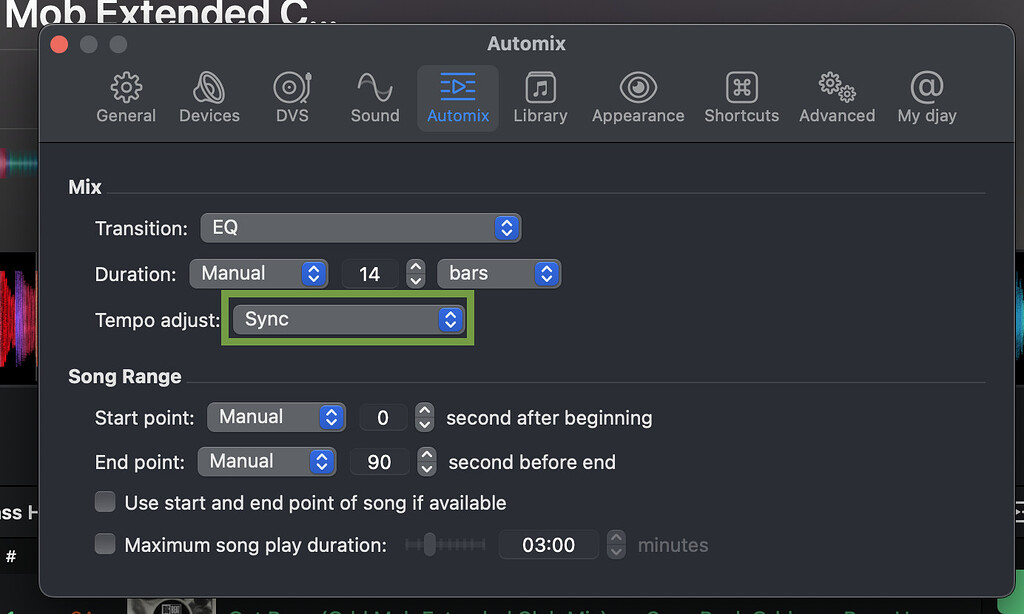
Task: Enable maximum song play duration
Action: point(105,544)
